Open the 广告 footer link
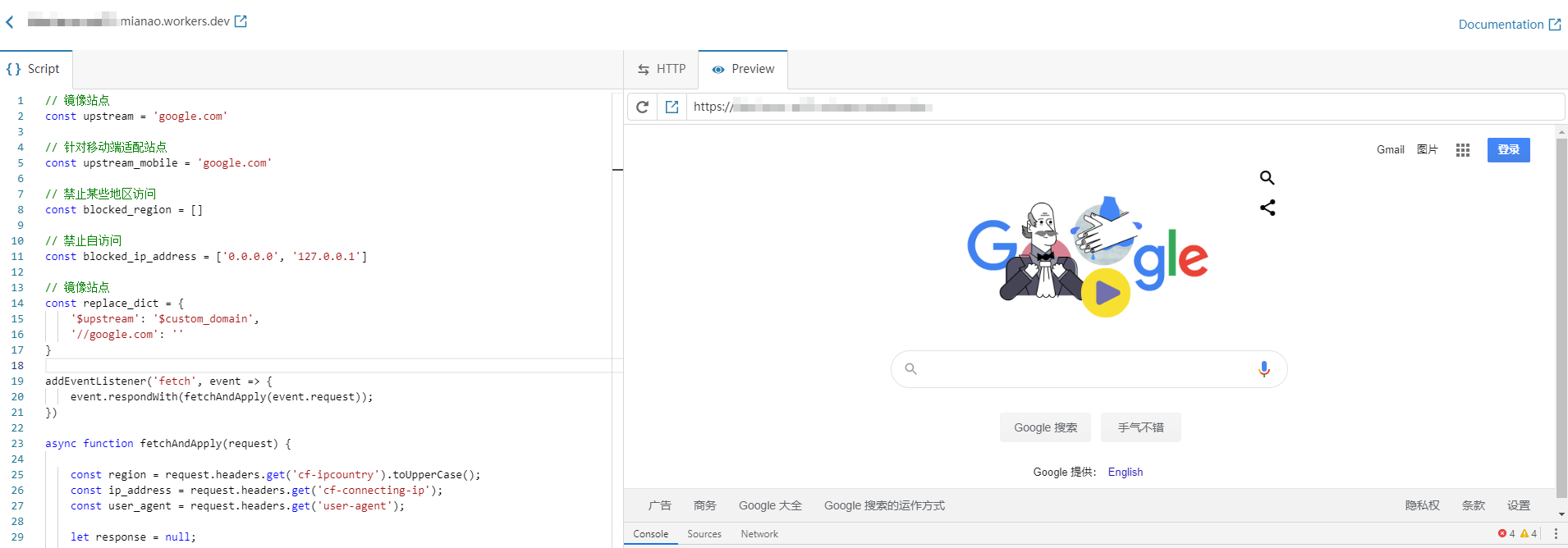This screenshot has height=548, width=1568. coord(659,505)
